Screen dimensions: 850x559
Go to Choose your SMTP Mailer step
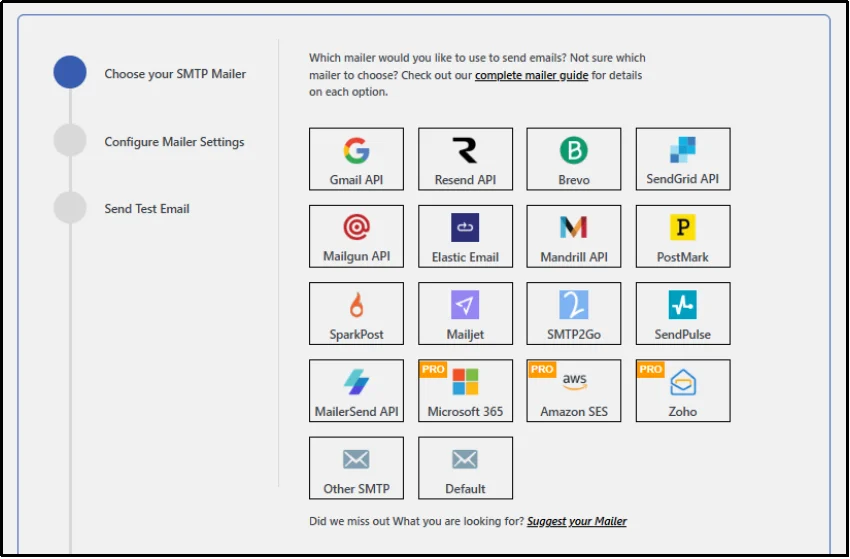(175, 74)
